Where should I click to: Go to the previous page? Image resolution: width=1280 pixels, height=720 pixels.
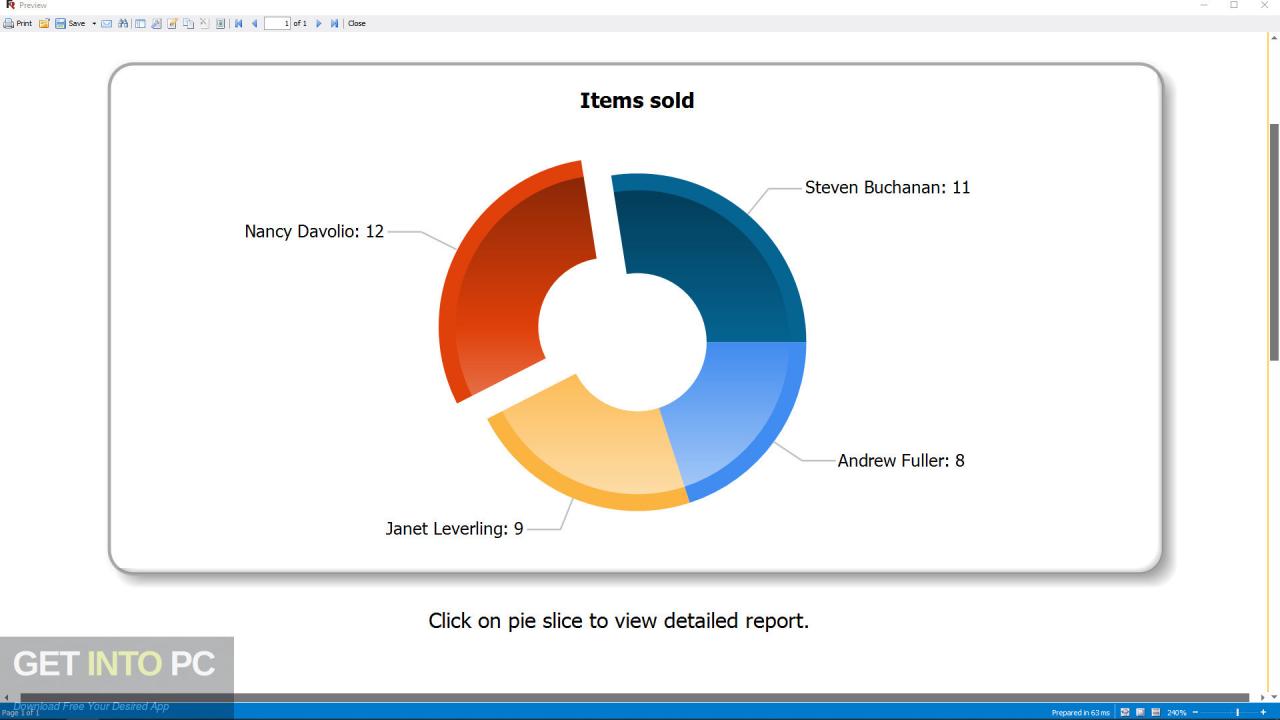[x=254, y=23]
